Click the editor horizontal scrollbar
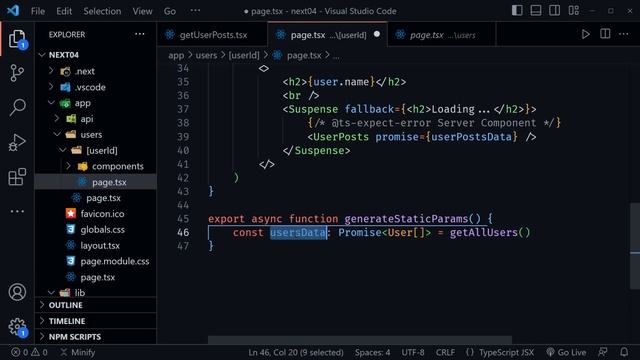The height and width of the screenshot is (360, 640). click(360, 340)
